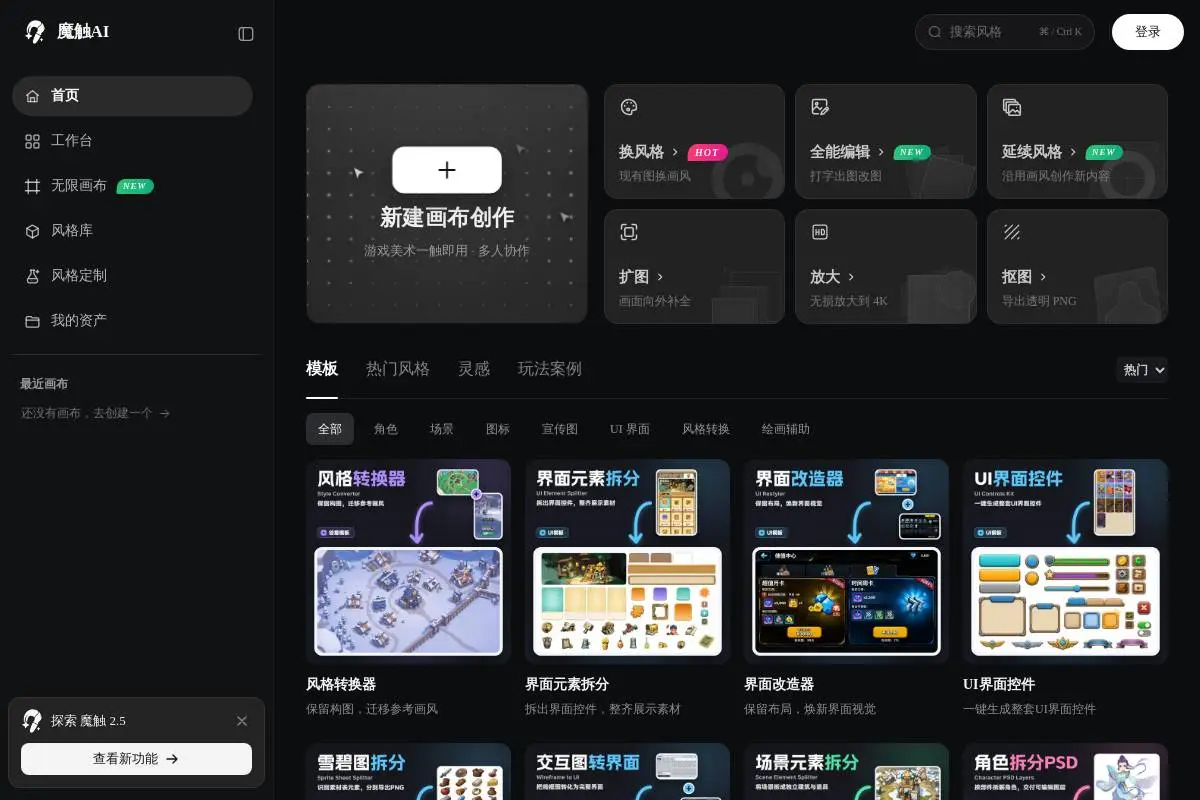Click the 最近画布 section label
This screenshot has width=1200, height=800.
tap(44, 384)
